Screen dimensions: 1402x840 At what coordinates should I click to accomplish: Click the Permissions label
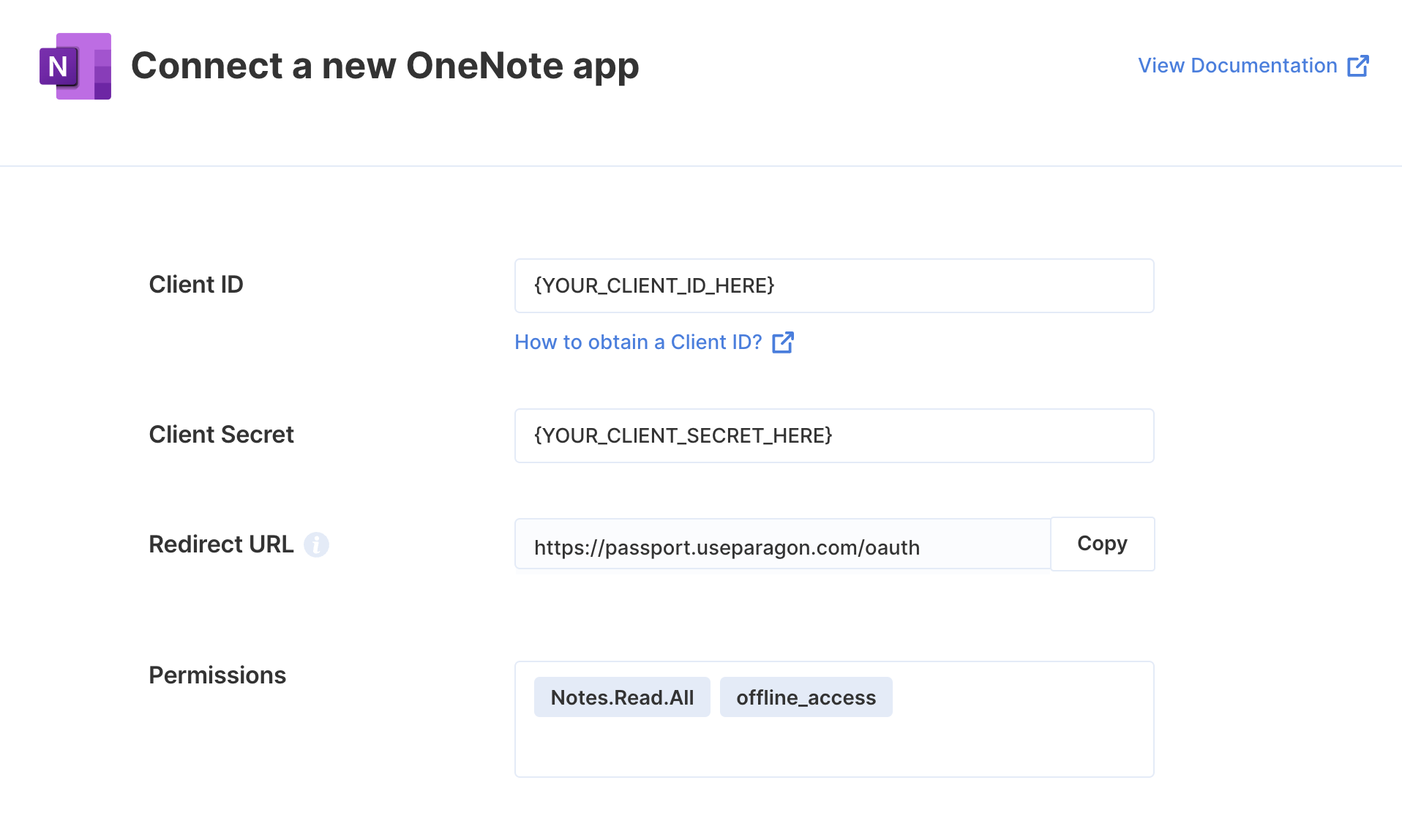[217, 675]
